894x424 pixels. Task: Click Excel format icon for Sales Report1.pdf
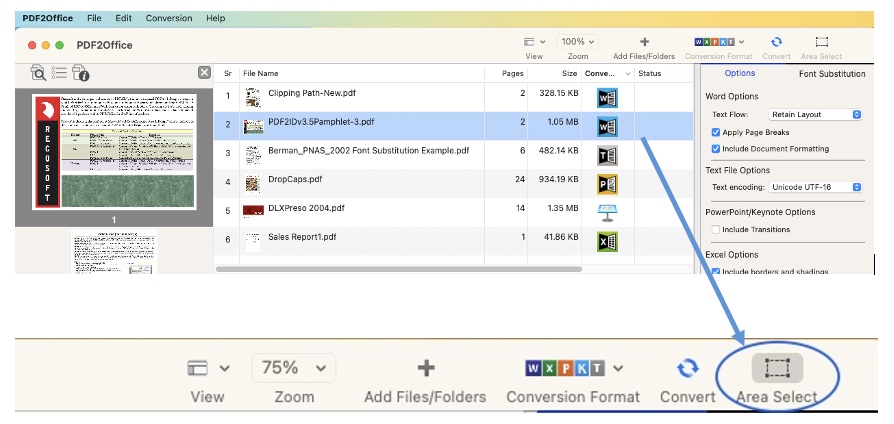pyautogui.click(x=607, y=242)
